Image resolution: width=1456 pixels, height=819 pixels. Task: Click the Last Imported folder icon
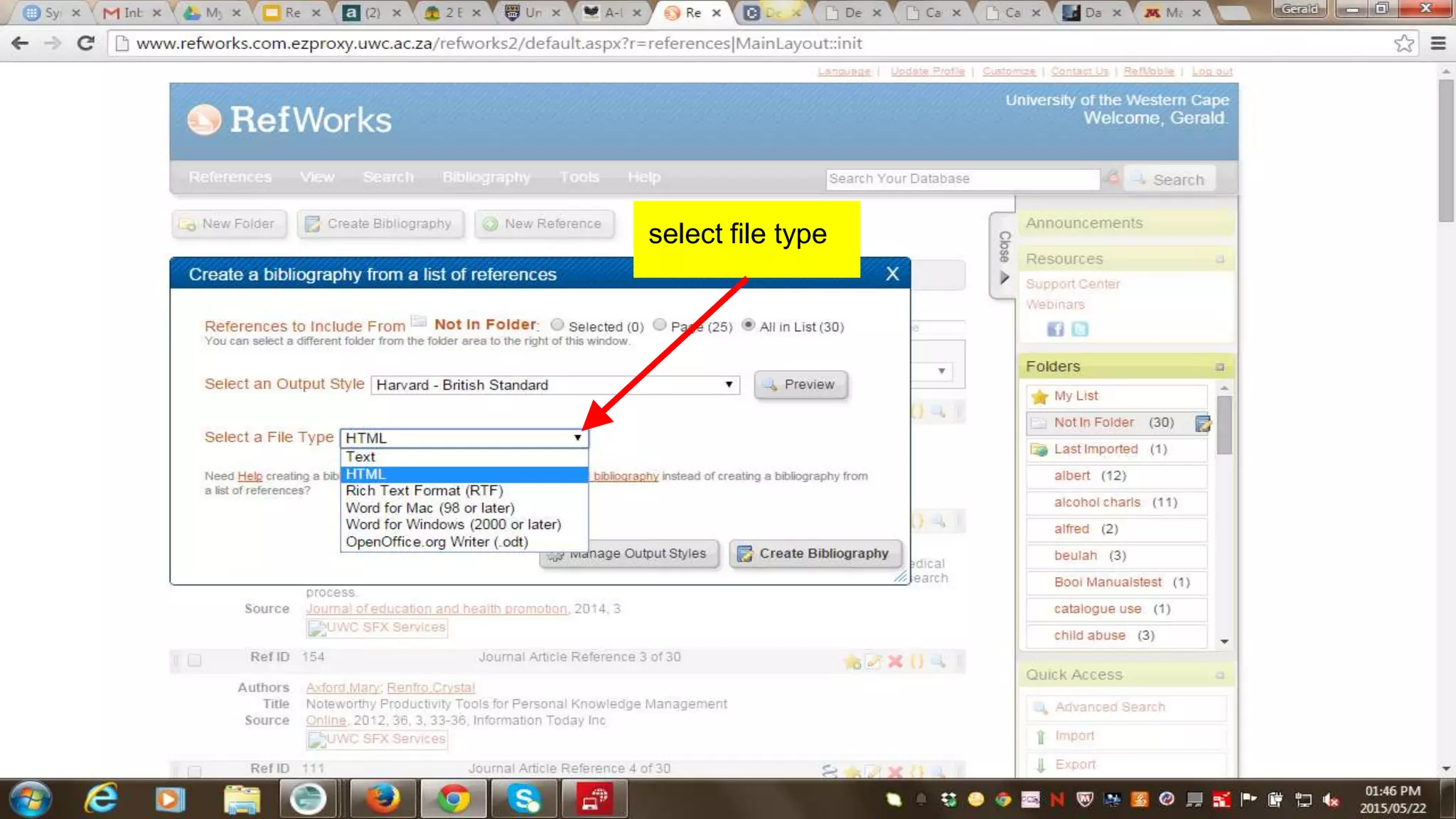(x=1039, y=449)
